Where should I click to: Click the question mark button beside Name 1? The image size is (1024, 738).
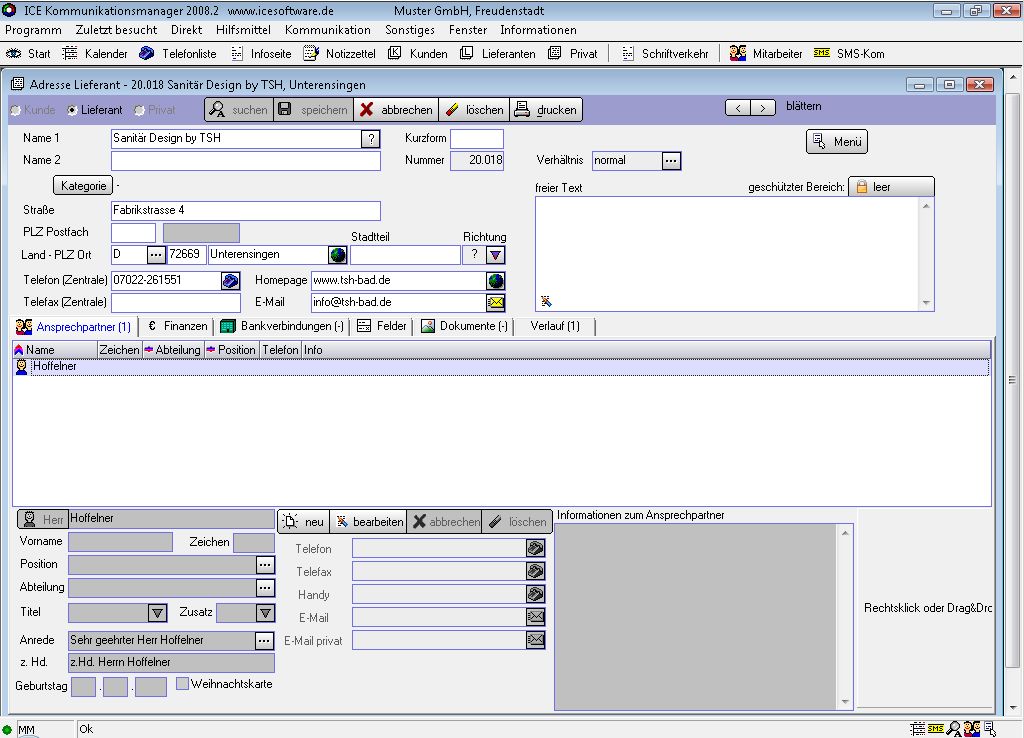[x=370, y=139]
